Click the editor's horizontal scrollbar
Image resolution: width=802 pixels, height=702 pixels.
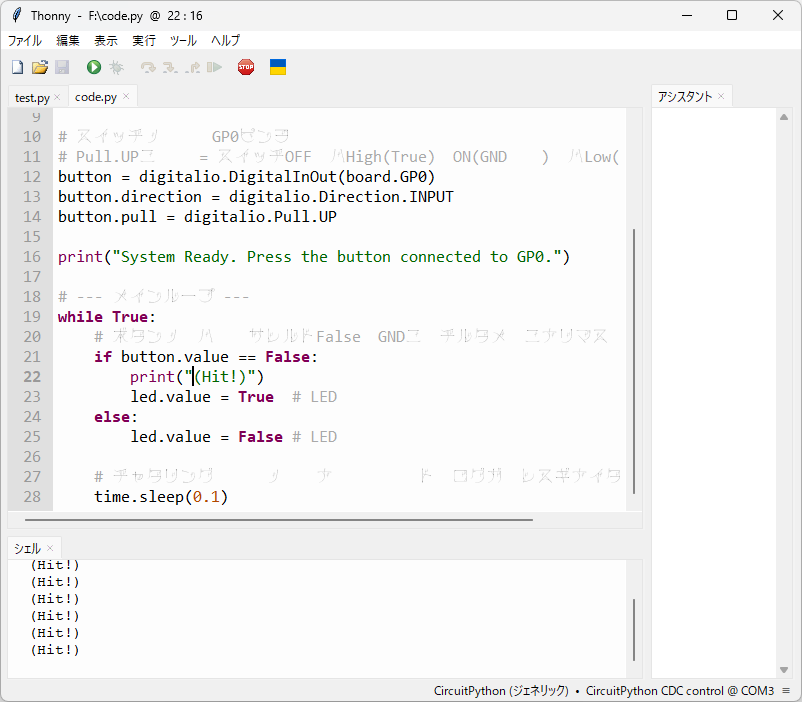pyautogui.click(x=278, y=520)
